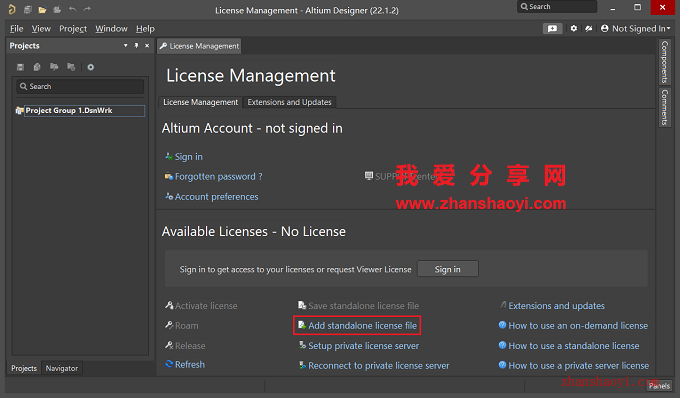Click the Projects panel gear settings icon
The image size is (680, 398).
[91, 67]
